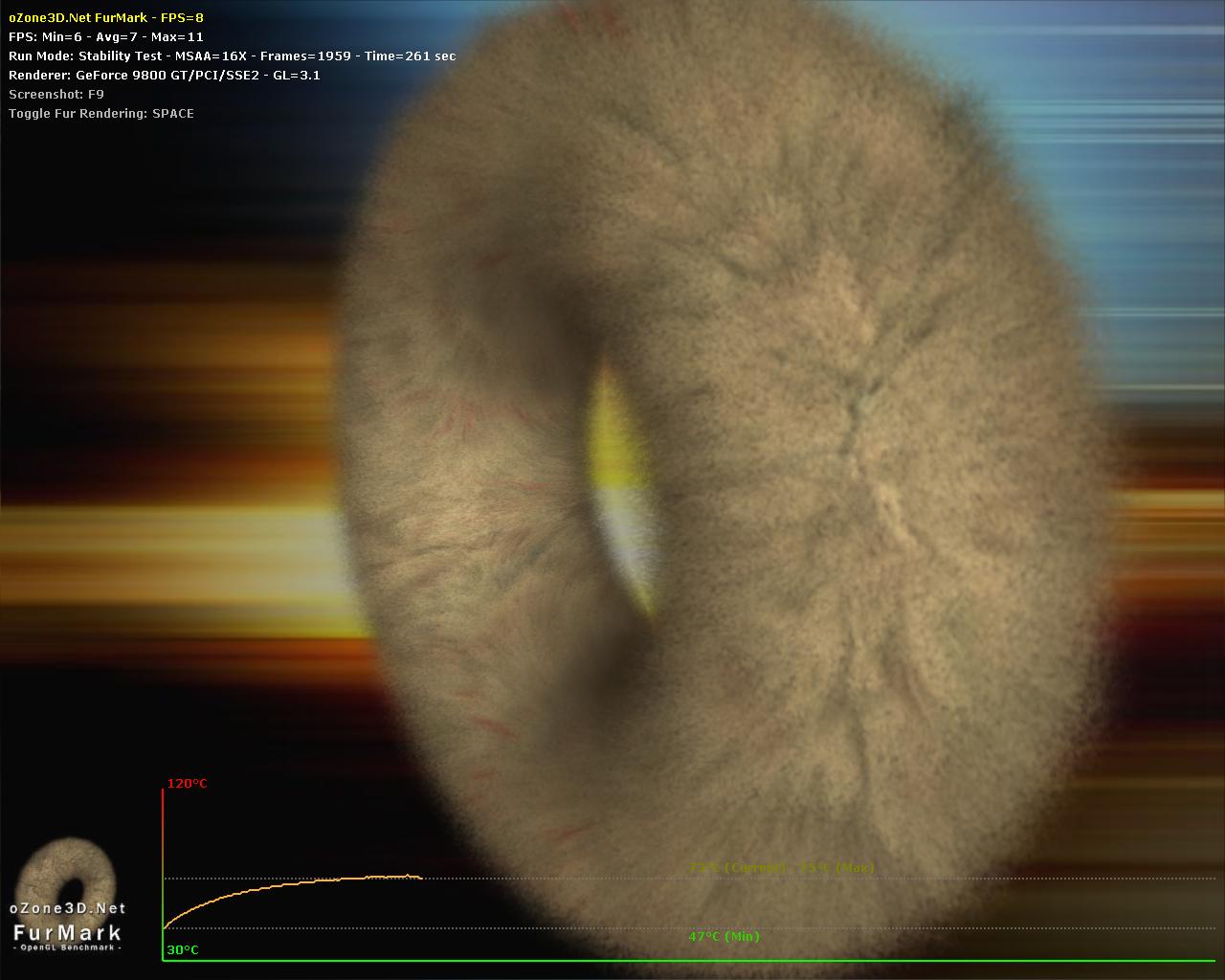Image resolution: width=1225 pixels, height=980 pixels.
Task: Click the 'FPS: Min=6 - Avg=7 - Max=11' readout
Action: (x=105, y=36)
